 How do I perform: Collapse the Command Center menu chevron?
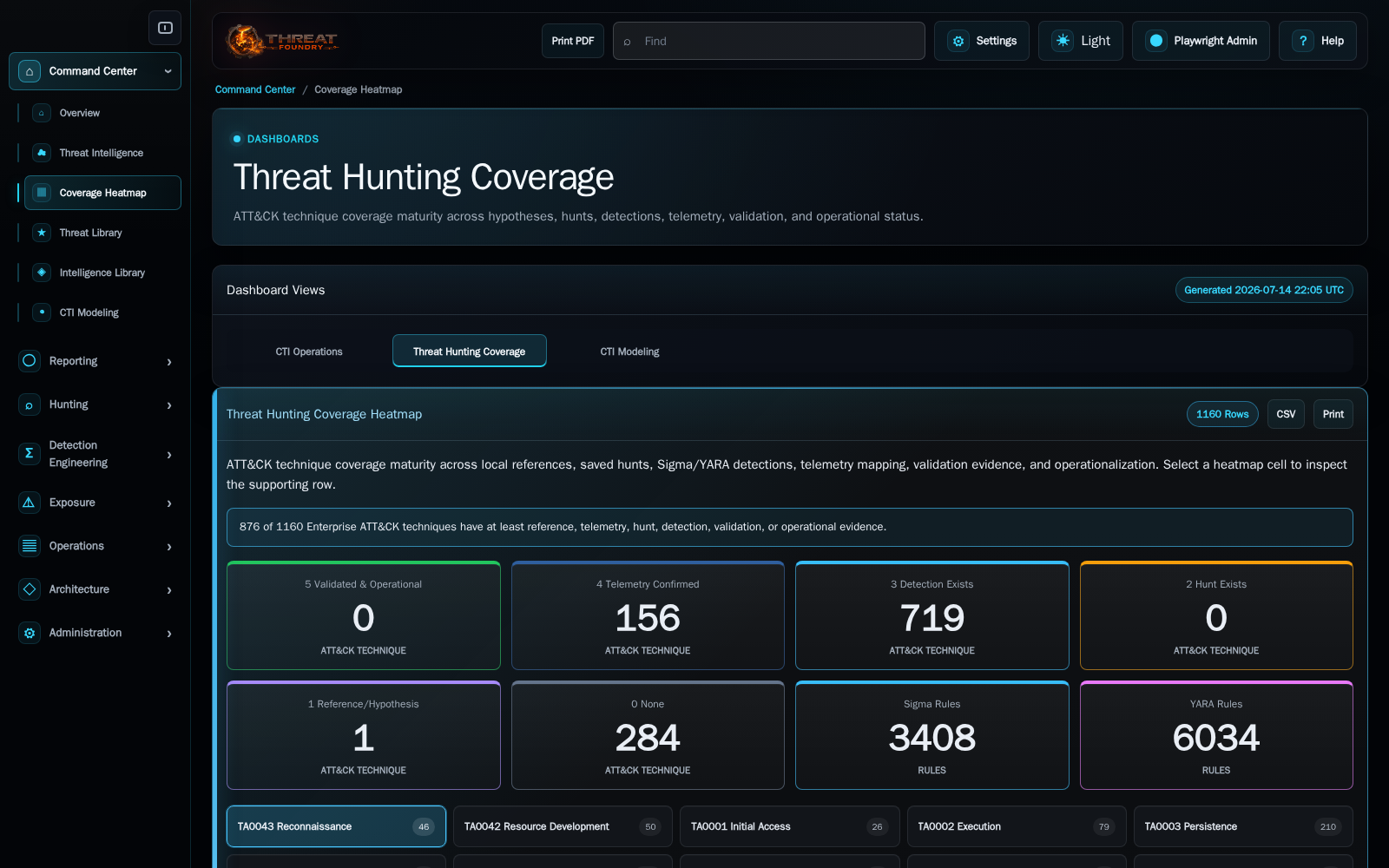[x=168, y=71]
